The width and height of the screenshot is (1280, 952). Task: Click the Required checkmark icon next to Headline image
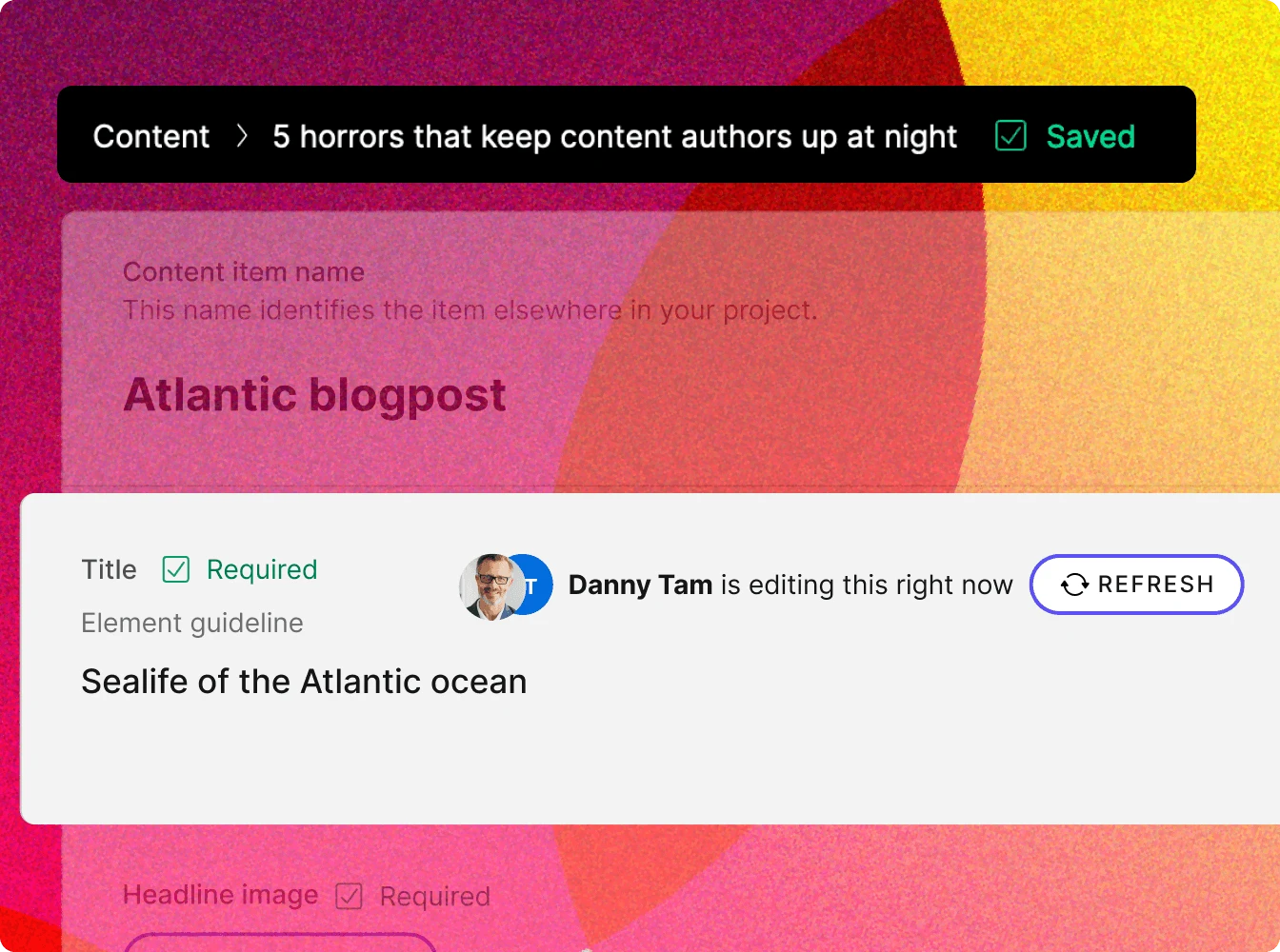pyautogui.click(x=350, y=896)
